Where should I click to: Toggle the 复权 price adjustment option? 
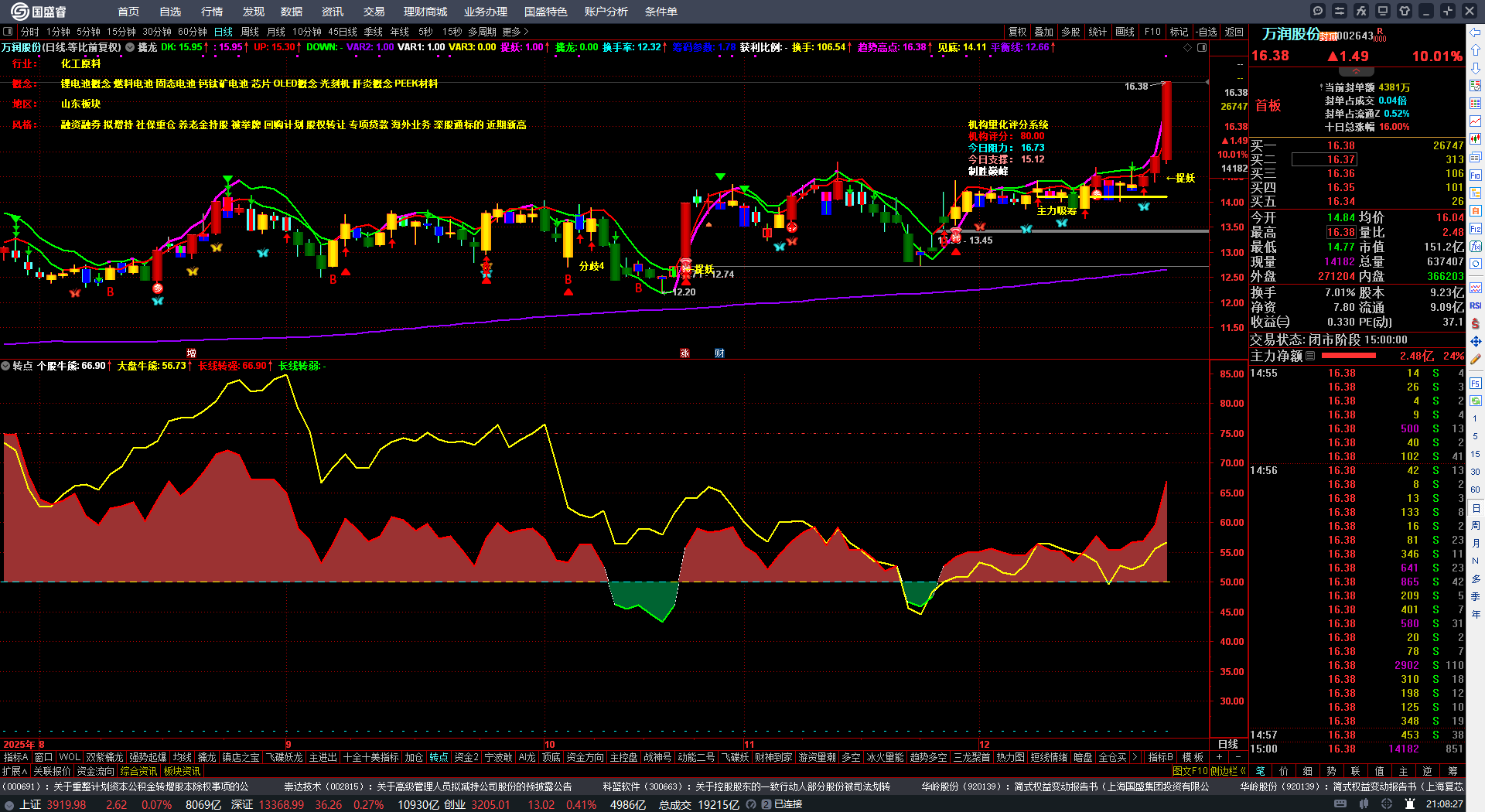coord(1017,32)
